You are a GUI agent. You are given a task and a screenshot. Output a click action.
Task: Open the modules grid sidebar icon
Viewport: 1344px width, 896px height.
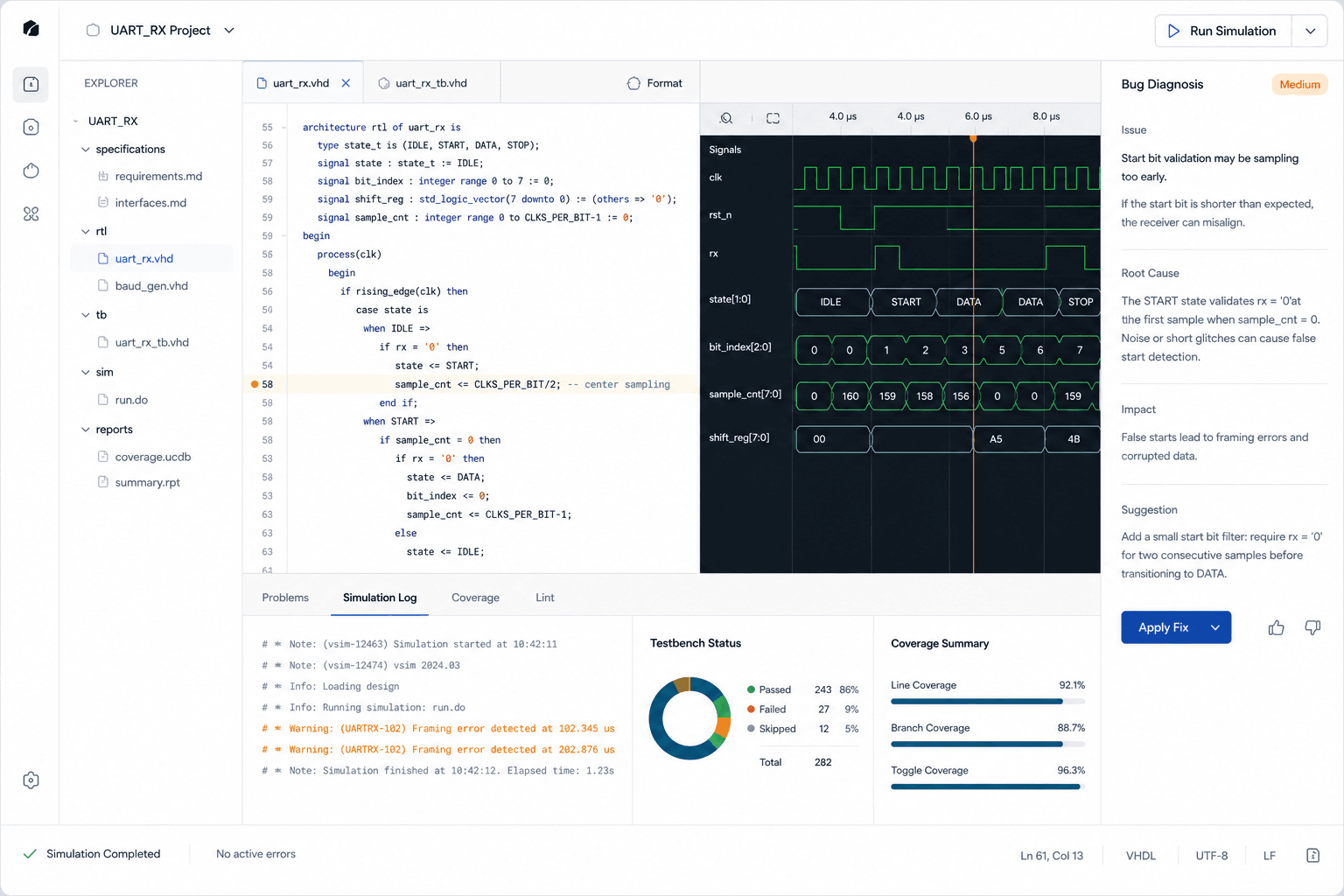tap(31, 213)
